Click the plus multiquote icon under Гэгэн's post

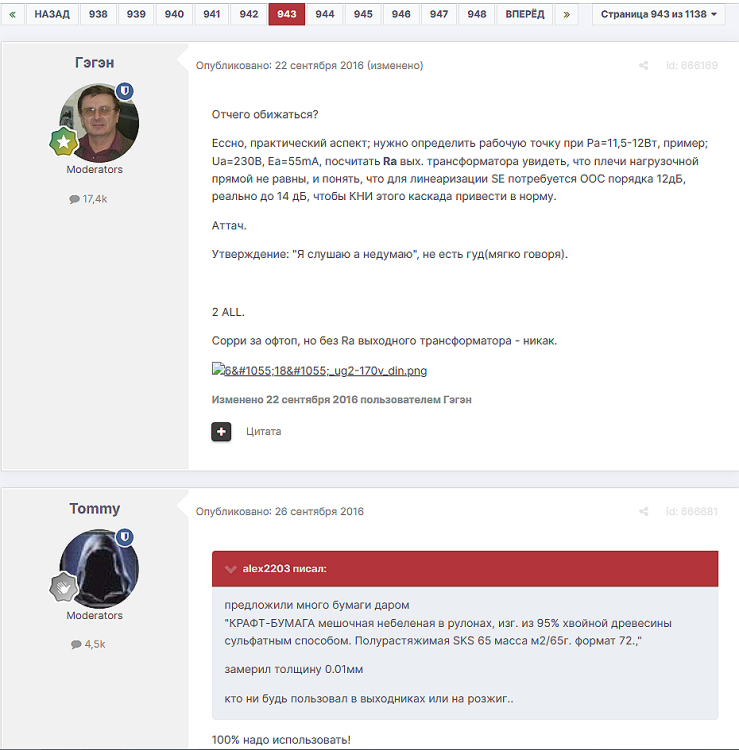click(x=221, y=432)
